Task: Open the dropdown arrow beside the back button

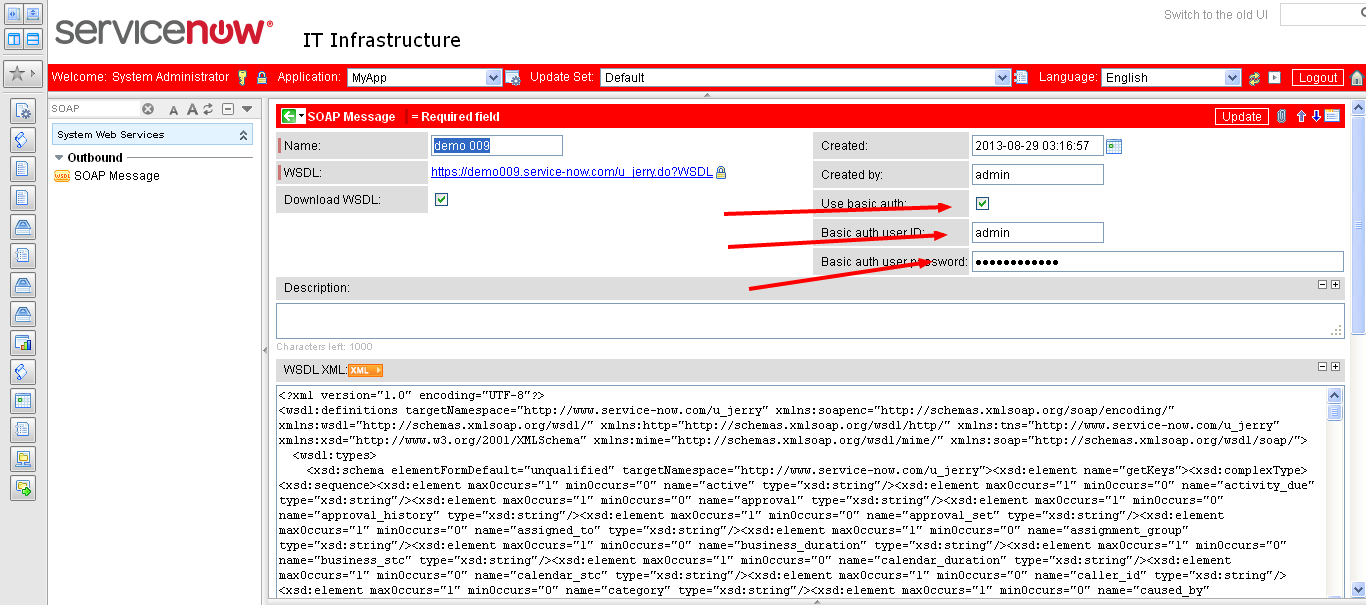Action: point(301,116)
